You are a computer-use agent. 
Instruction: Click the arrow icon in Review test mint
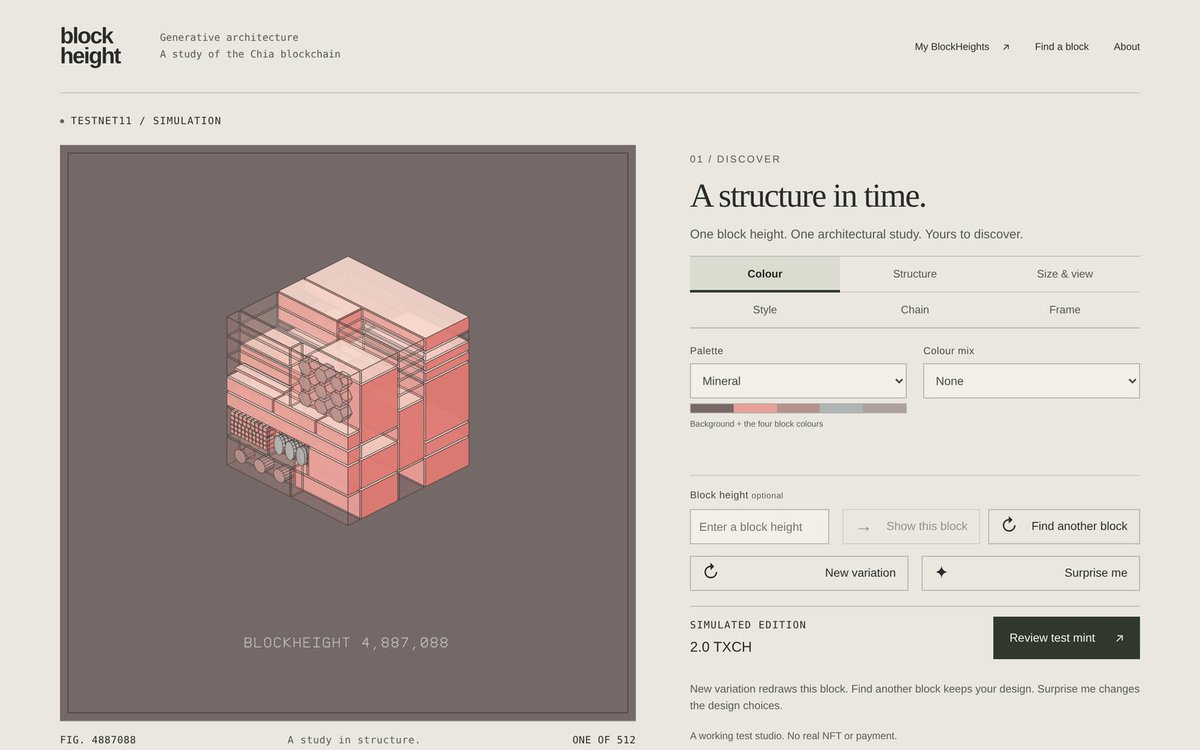tap(1119, 638)
